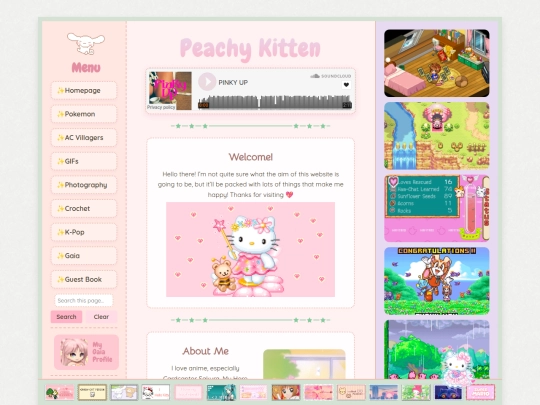Click the blue-pink cityscape footer badge
The width and height of the screenshot is (540, 405).
[383, 392]
